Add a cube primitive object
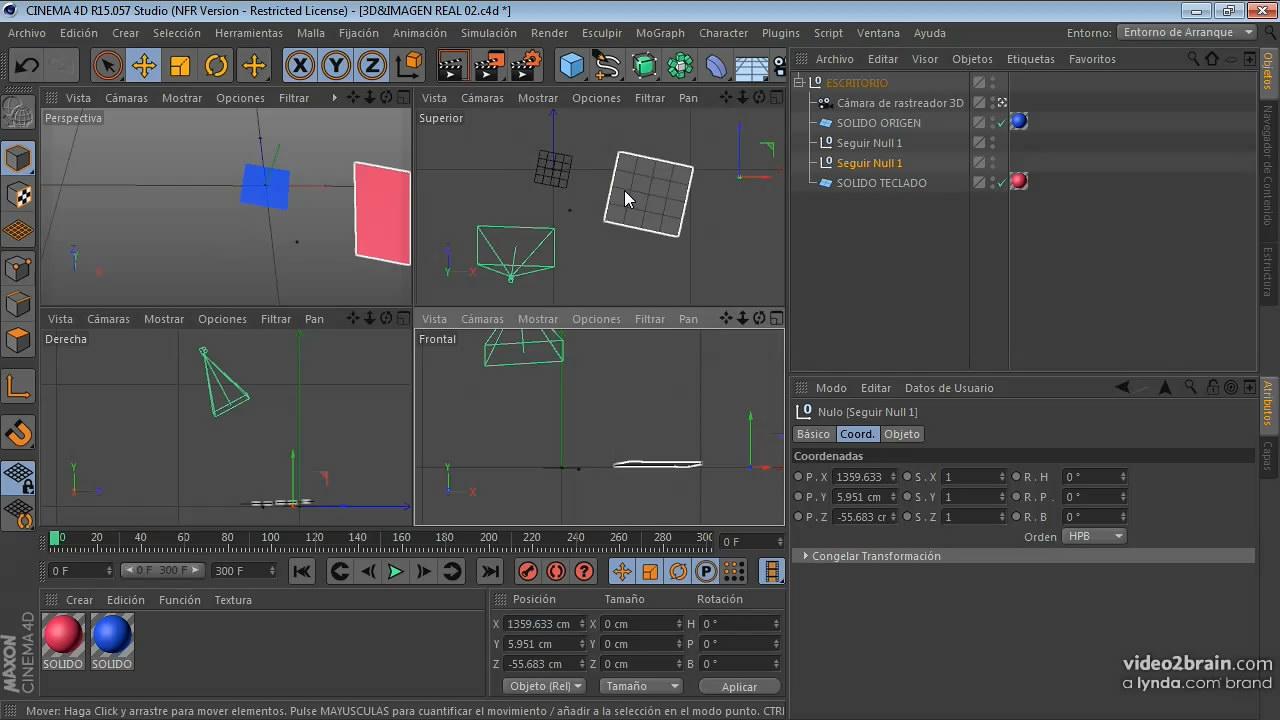 pyautogui.click(x=571, y=67)
